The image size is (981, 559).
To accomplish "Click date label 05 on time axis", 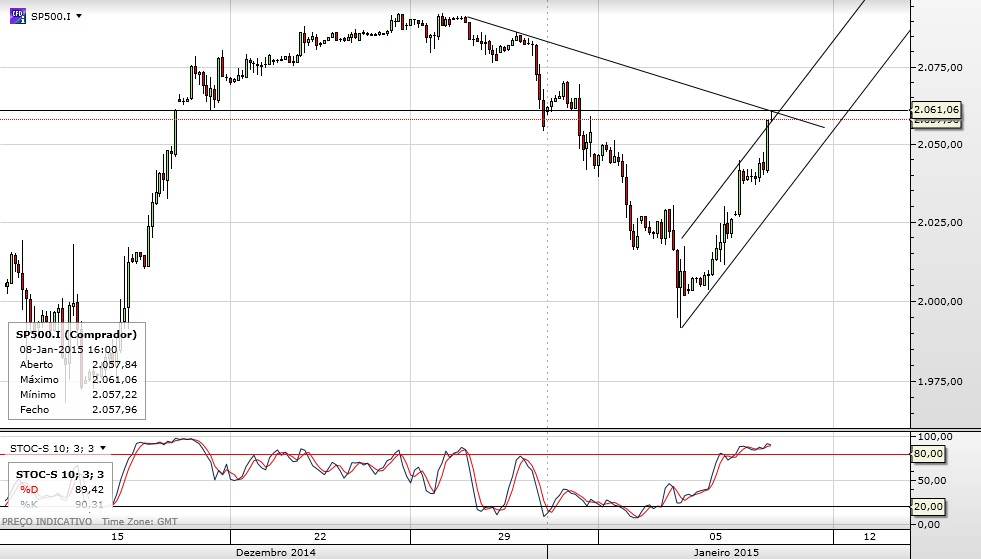I will pyautogui.click(x=716, y=536).
